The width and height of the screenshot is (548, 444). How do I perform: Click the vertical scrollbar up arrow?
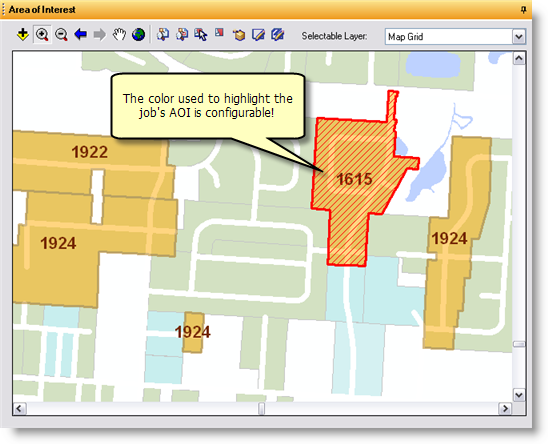pos(519,58)
